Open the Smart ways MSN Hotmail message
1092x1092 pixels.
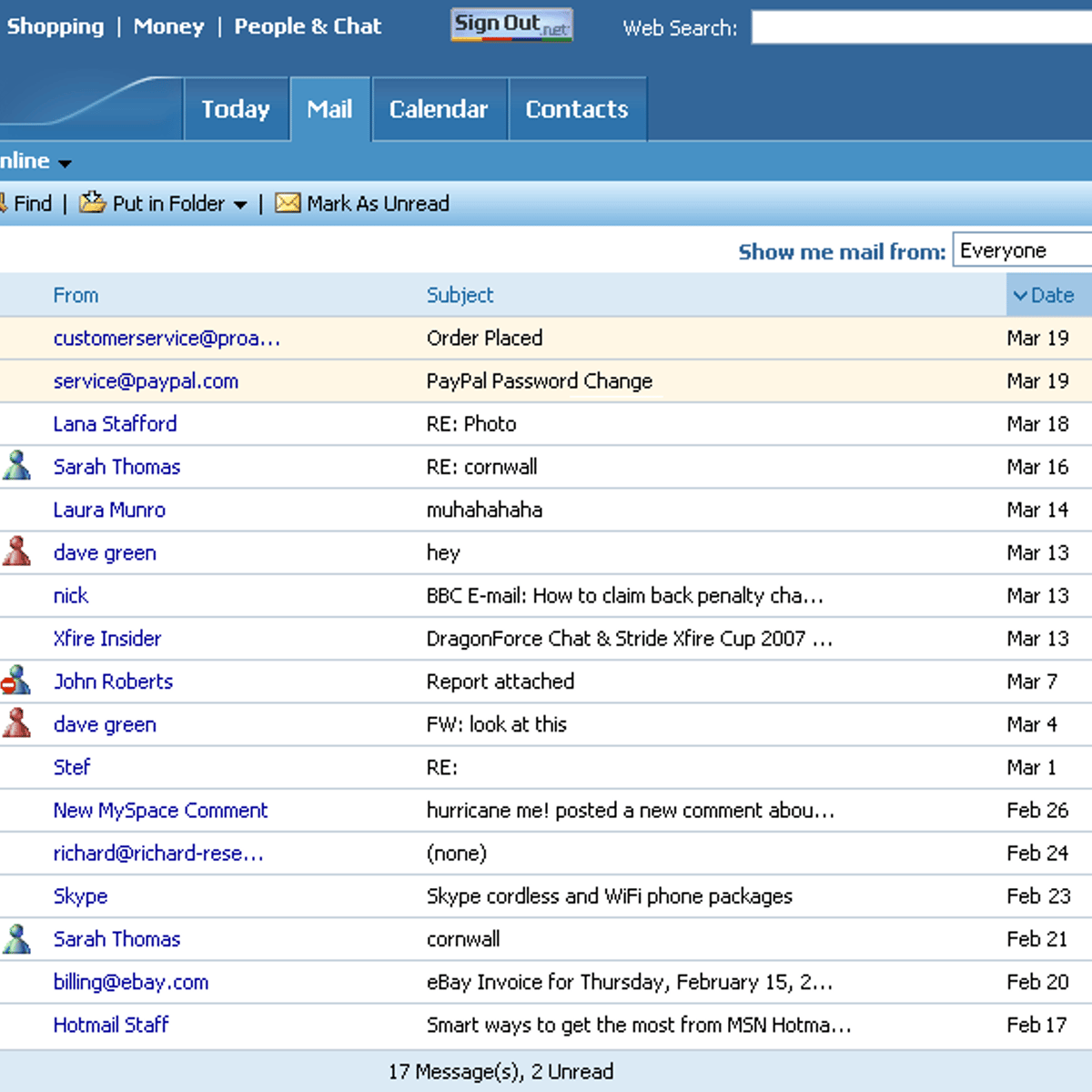coord(639,1025)
